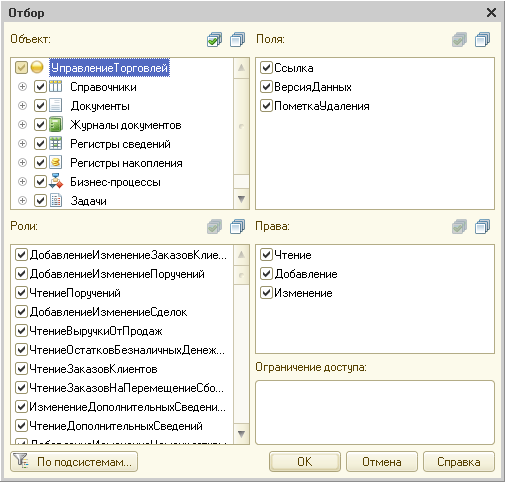Select the ЧтениеОстатковБезналичныхДенеж... role text
The image size is (505, 482).
(x=127, y=350)
